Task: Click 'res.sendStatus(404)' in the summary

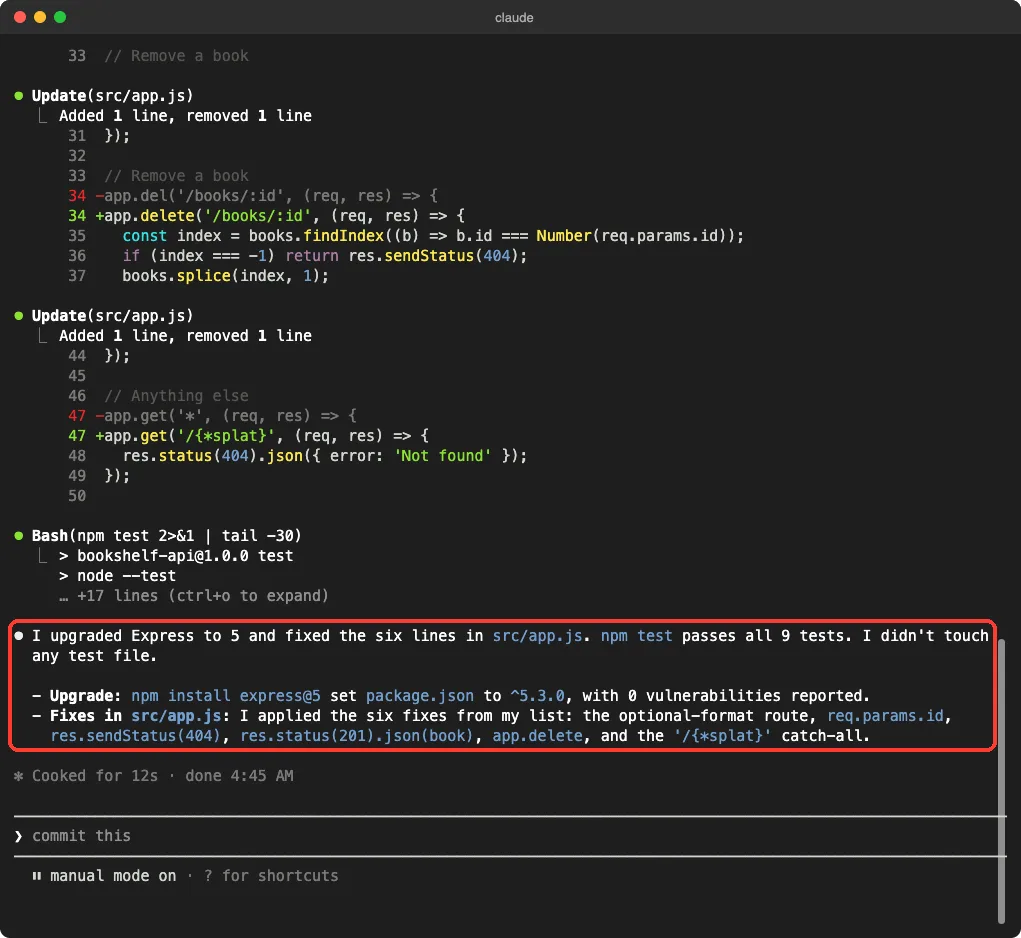Action: point(135,736)
